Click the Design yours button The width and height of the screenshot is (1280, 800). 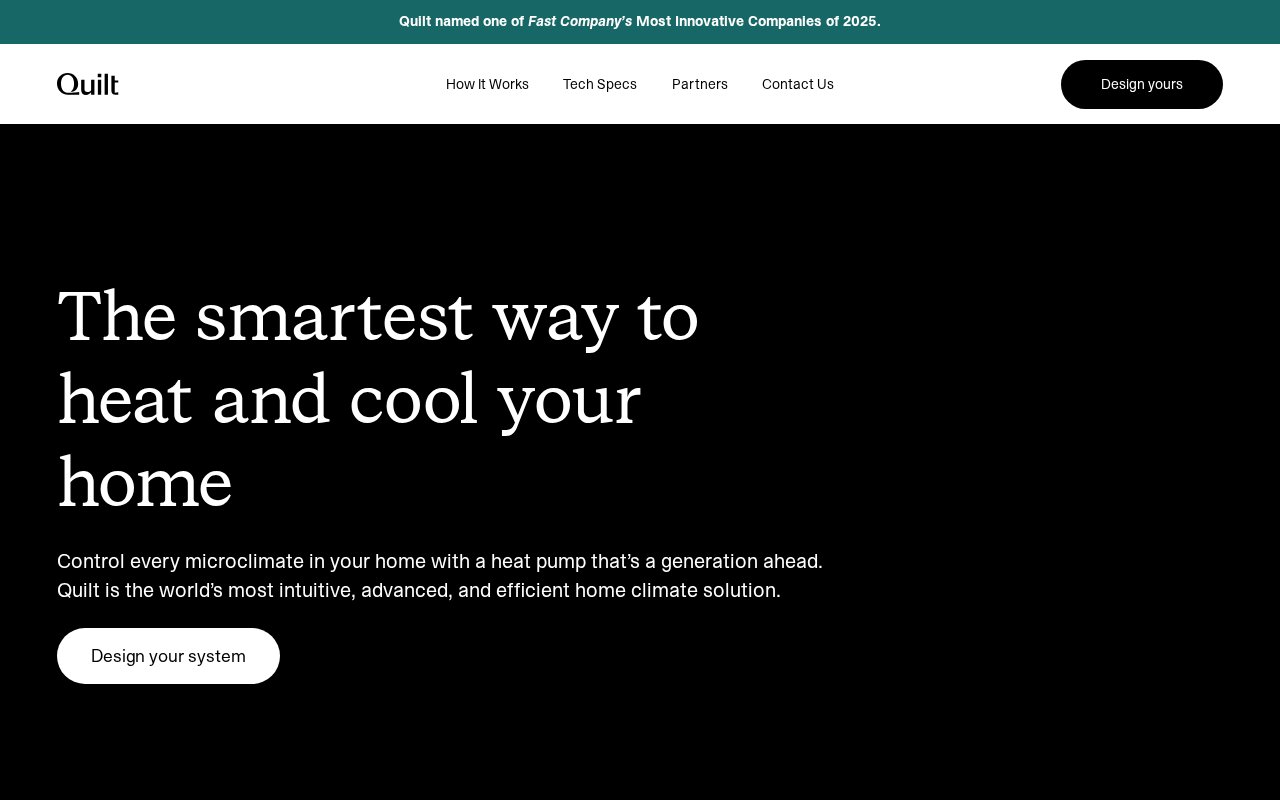[1142, 84]
